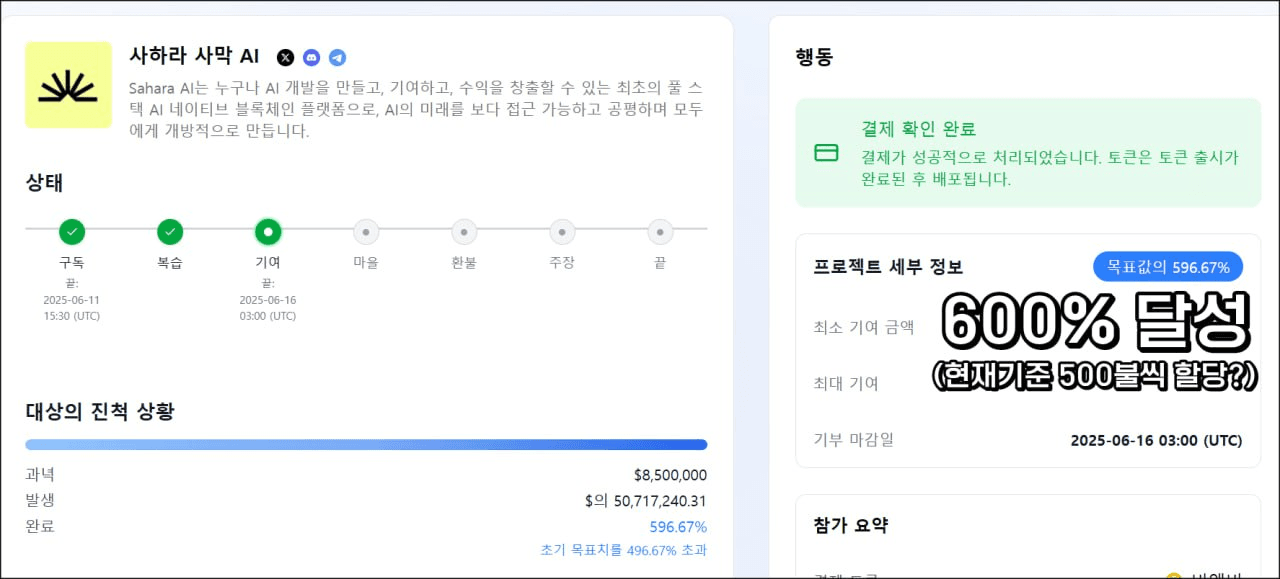Click the 프로젝트 세부 정보 heading
Image resolution: width=1280 pixels, height=579 pixels.
(888, 267)
